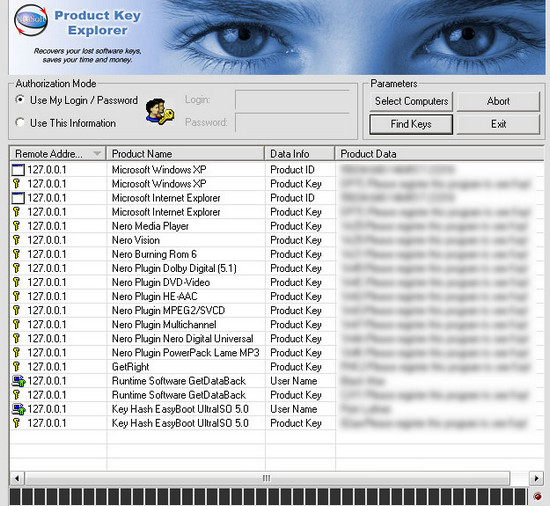Click key icon of GetRight row

16,366
